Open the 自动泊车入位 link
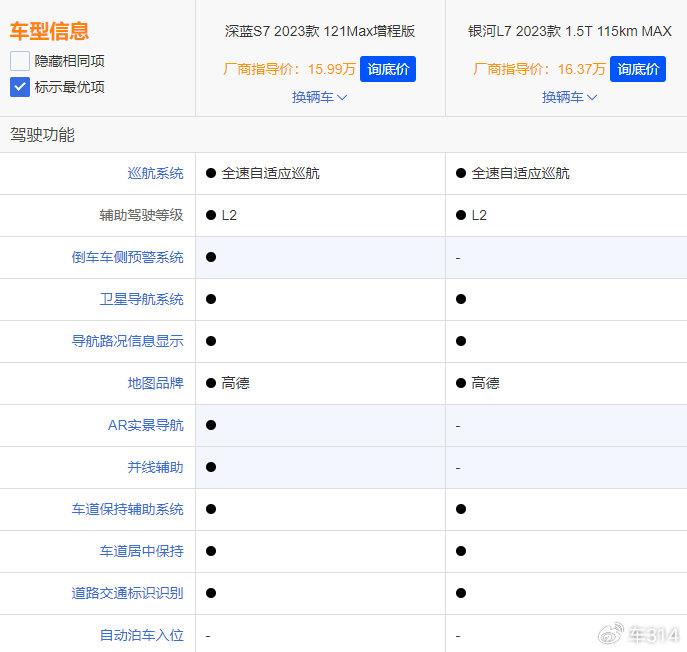687x652 pixels. tap(142, 635)
